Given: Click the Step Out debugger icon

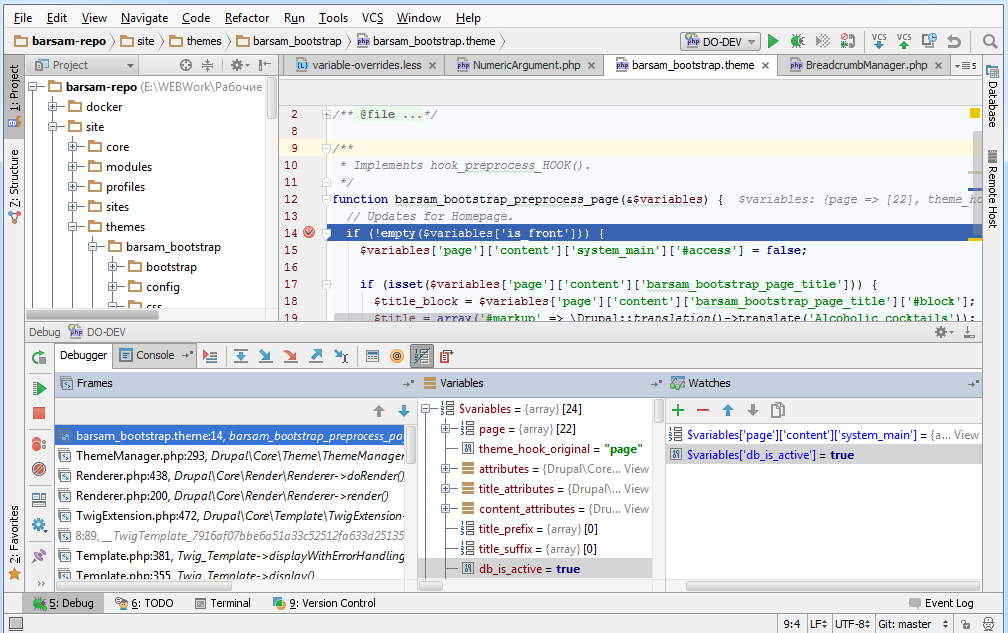Looking at the screenshot, I should pos(316,355).
